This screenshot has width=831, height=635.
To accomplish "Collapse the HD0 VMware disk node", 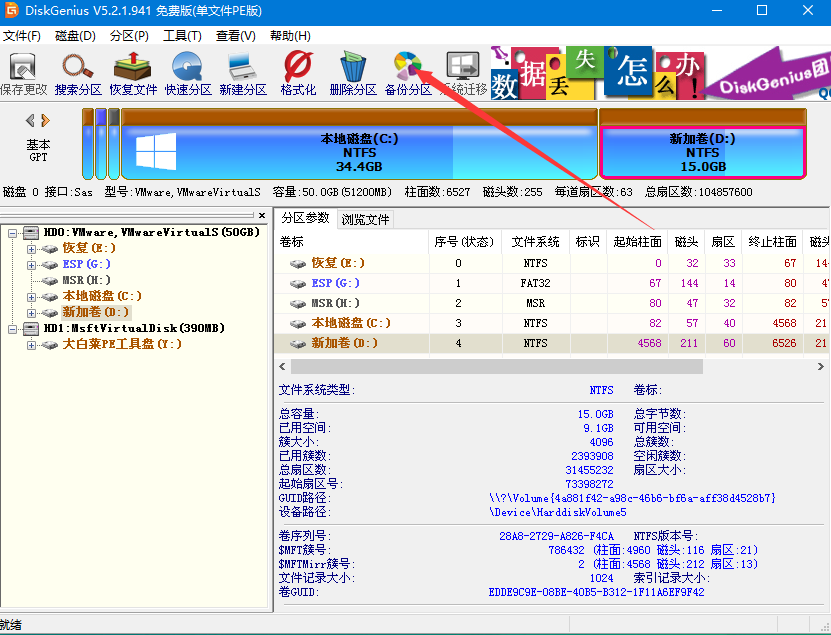I will [13, 233].
